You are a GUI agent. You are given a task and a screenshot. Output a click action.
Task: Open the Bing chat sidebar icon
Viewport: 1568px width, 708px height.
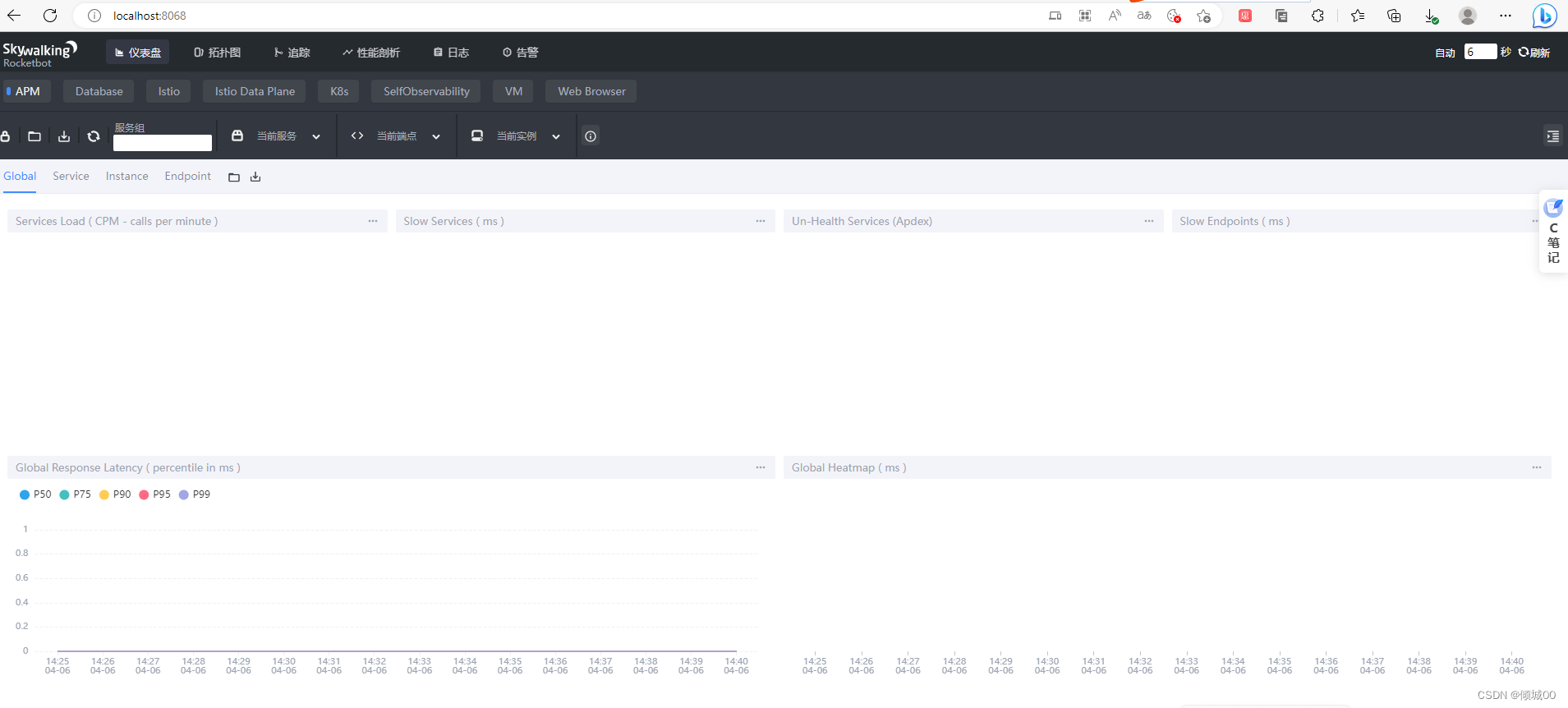click(x=1544, y=16)
